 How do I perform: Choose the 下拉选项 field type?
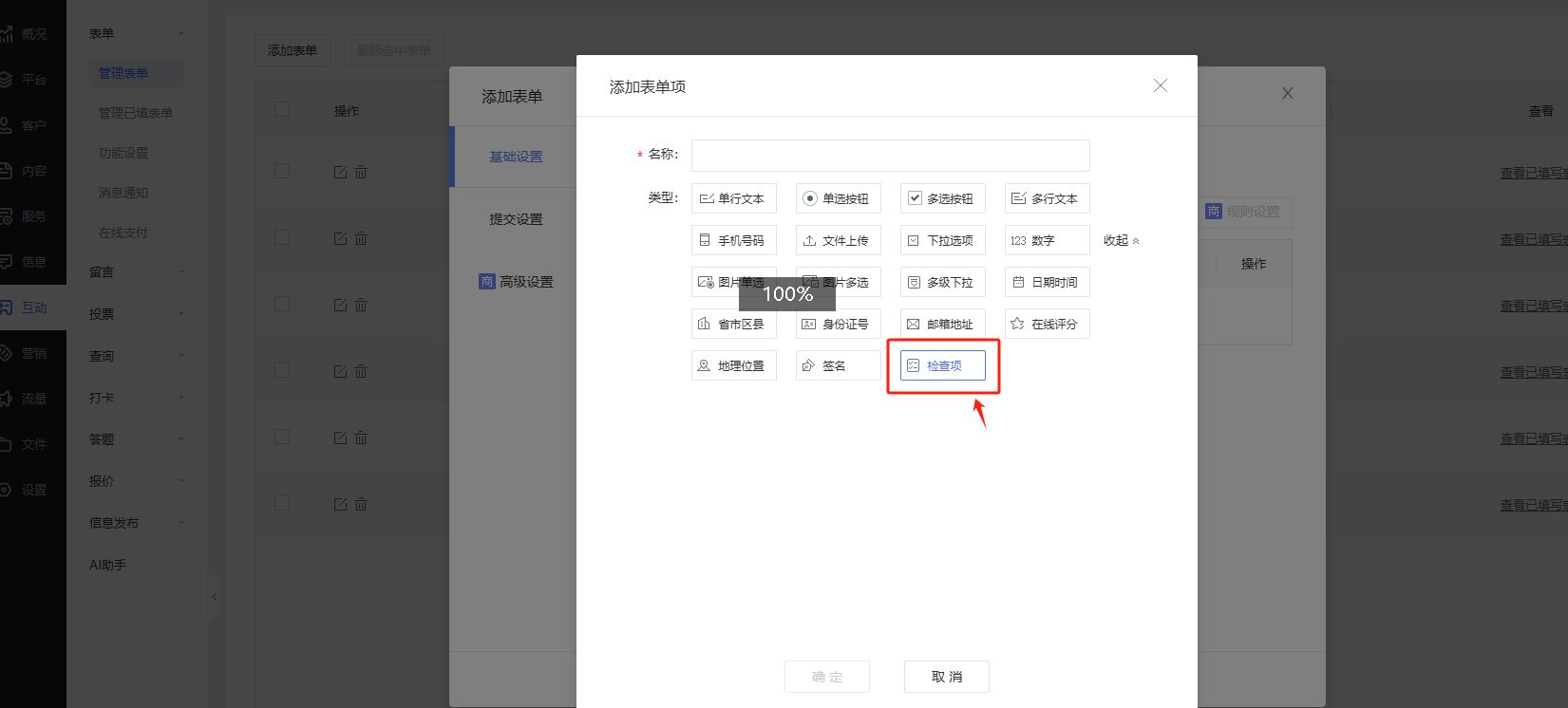pyautogui.click(x=942, y=240)
